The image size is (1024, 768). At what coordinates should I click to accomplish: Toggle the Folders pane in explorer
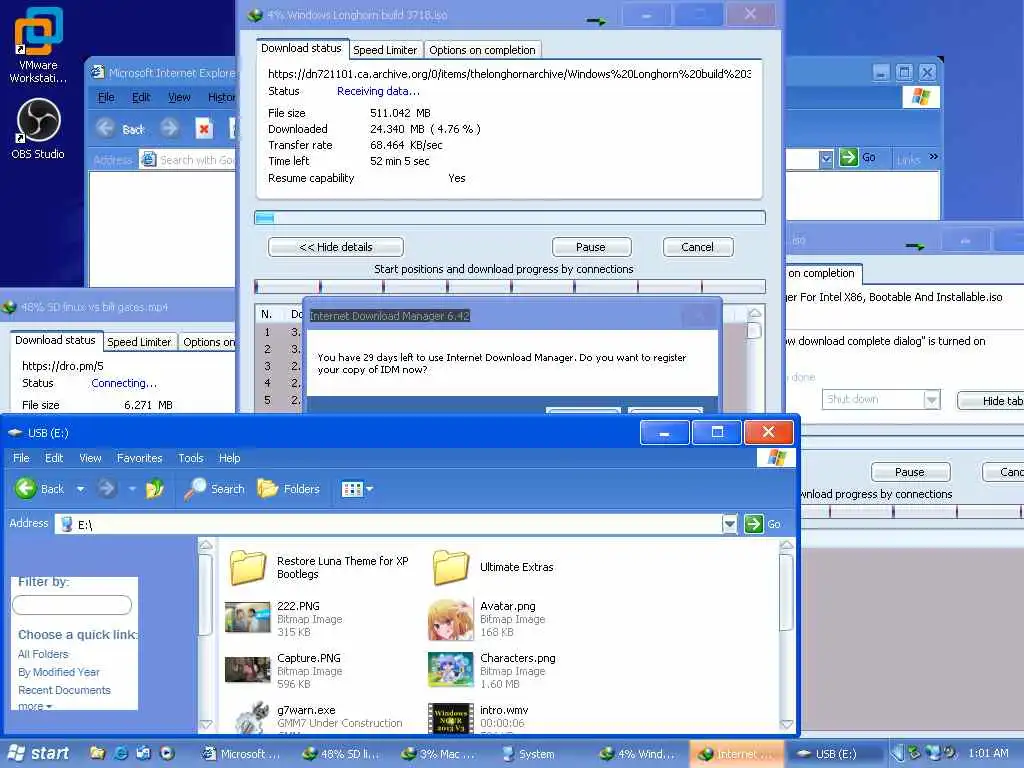[x=289, y=488]
